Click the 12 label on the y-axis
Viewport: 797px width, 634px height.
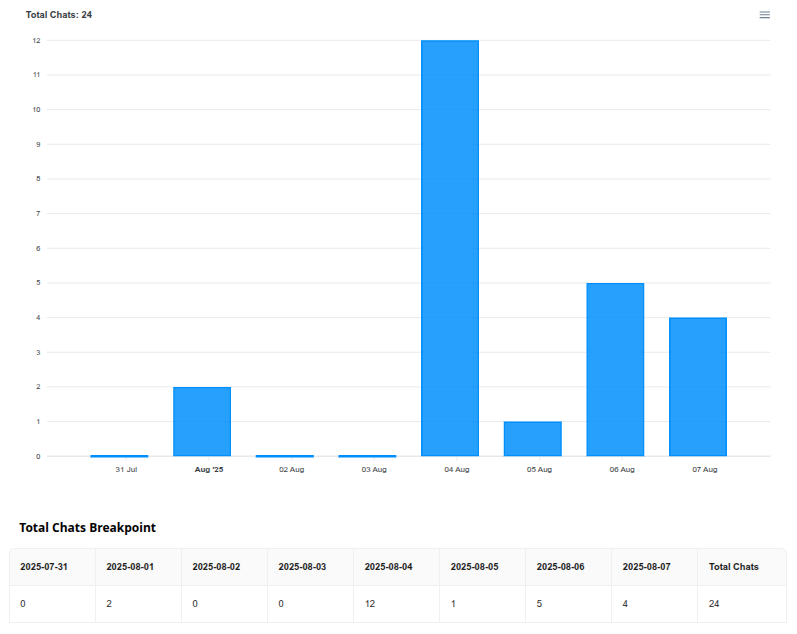36,41
